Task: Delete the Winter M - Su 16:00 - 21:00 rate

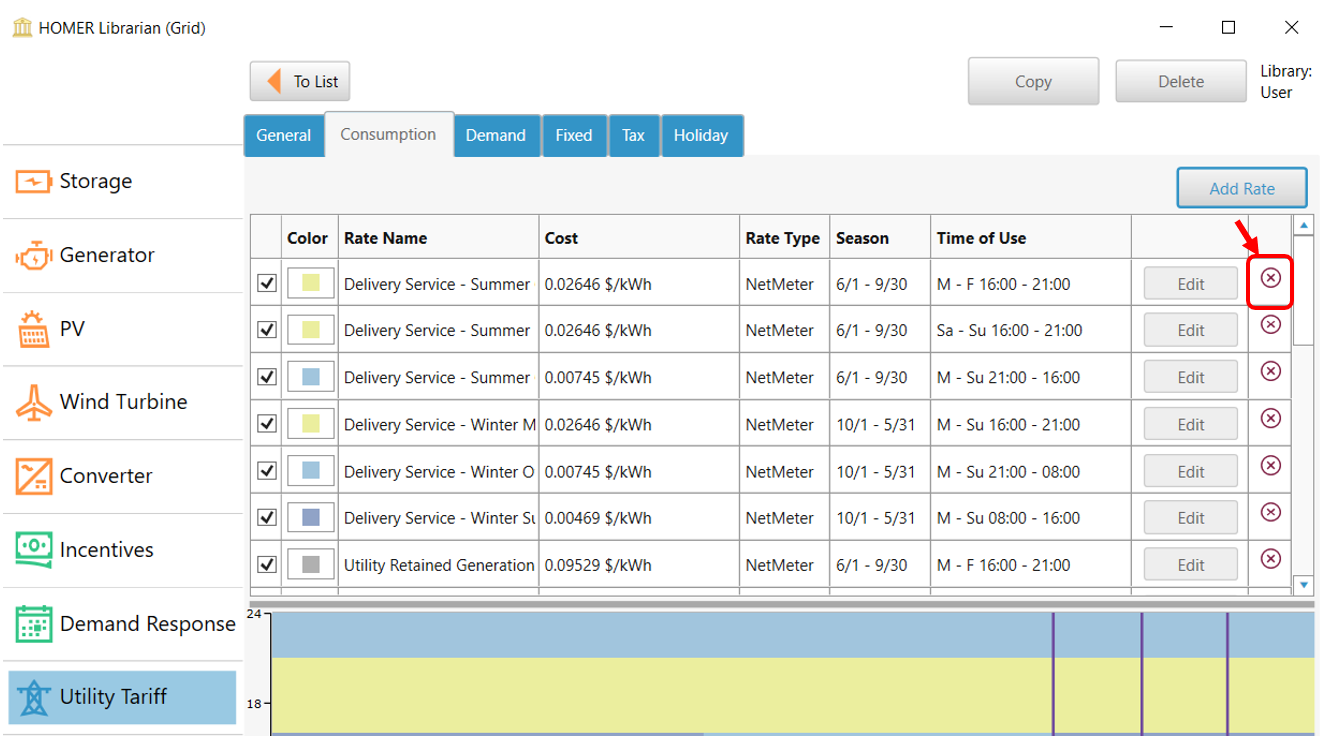Action: coord(1270,418)
